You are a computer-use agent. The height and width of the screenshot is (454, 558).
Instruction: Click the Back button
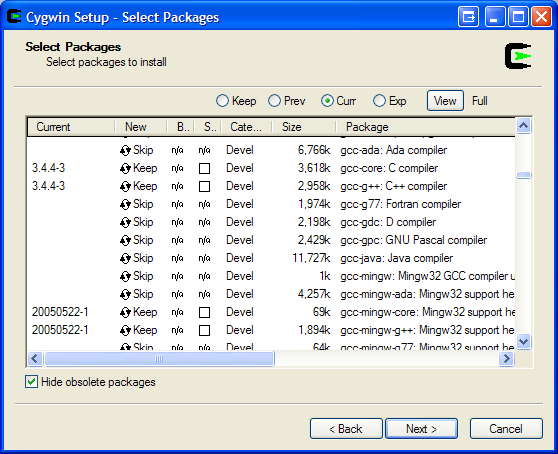346,429
